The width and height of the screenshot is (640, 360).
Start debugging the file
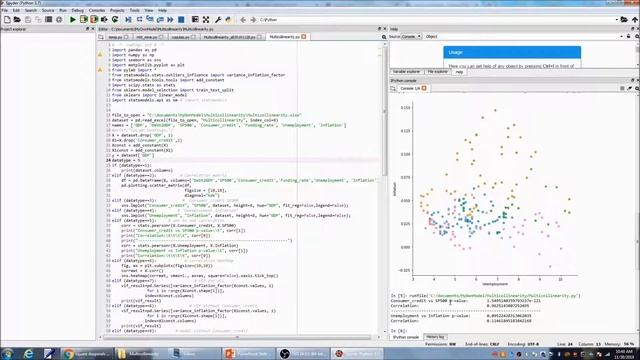(128, 20)
